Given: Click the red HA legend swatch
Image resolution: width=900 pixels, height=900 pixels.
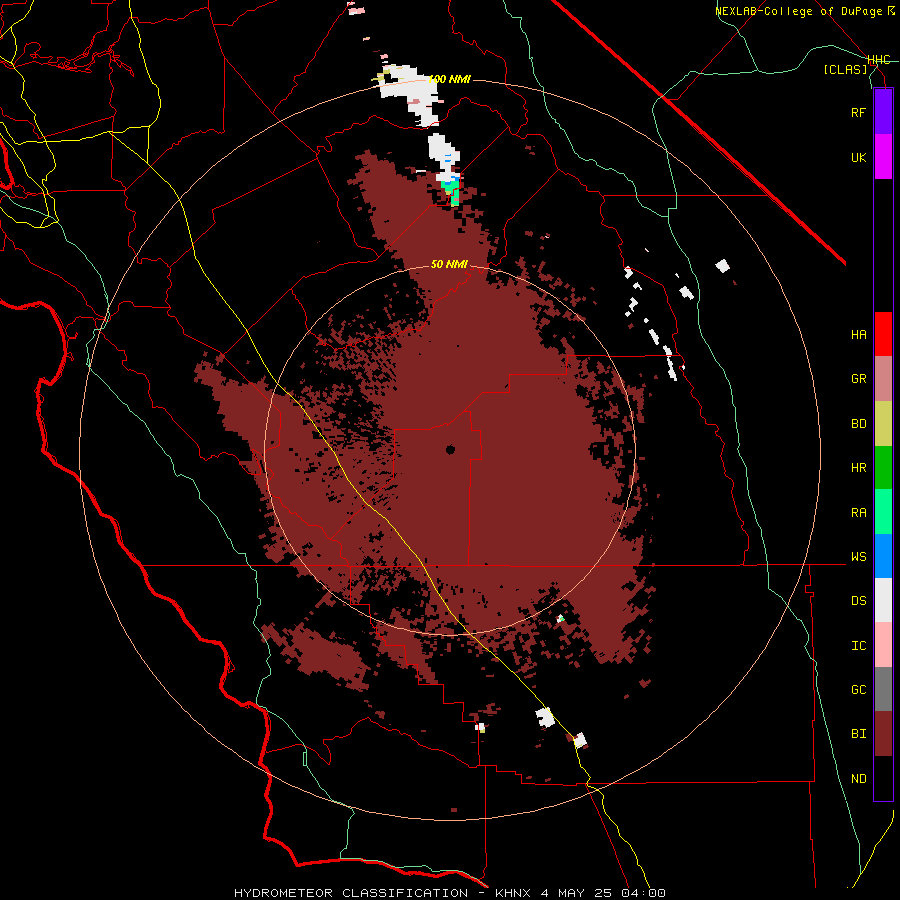Looking at the screenshot, I should click(883, 334).
